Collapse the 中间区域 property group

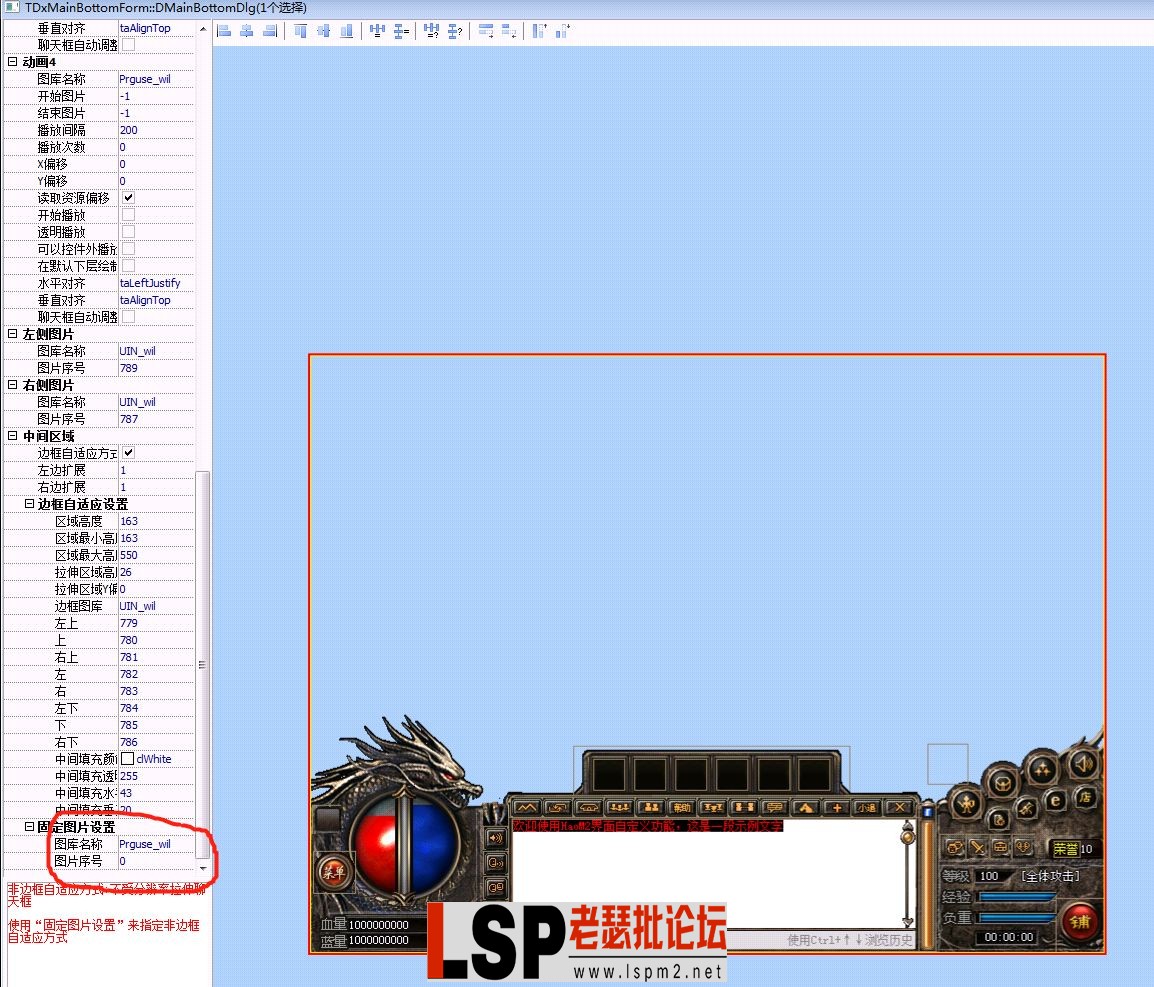coord(13,436)
